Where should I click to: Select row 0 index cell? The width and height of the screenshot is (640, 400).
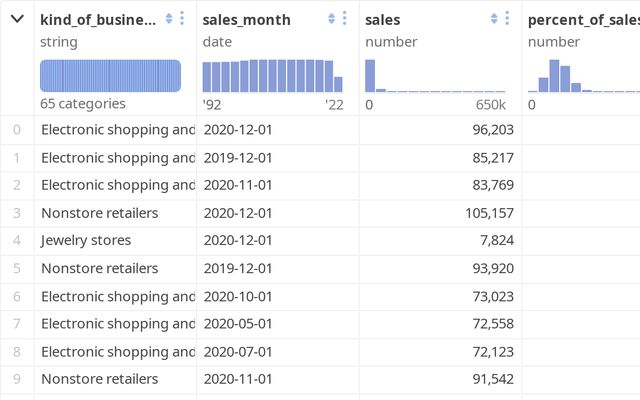pyautogui.click(x=16, y=129)
